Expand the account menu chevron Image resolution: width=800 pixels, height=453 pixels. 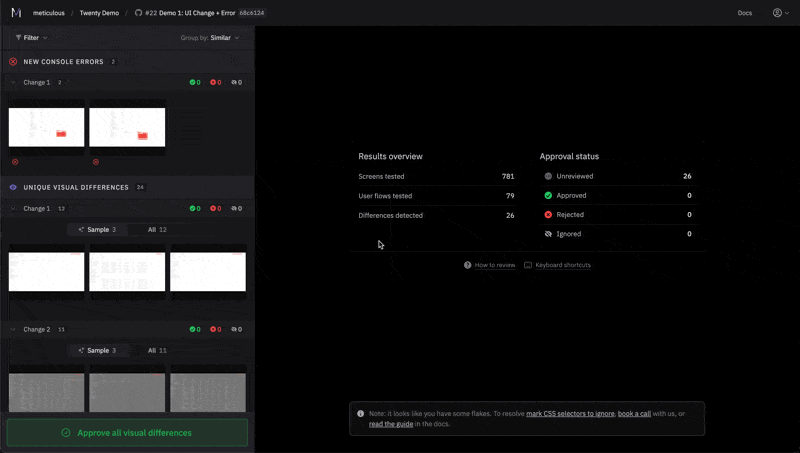787,13
